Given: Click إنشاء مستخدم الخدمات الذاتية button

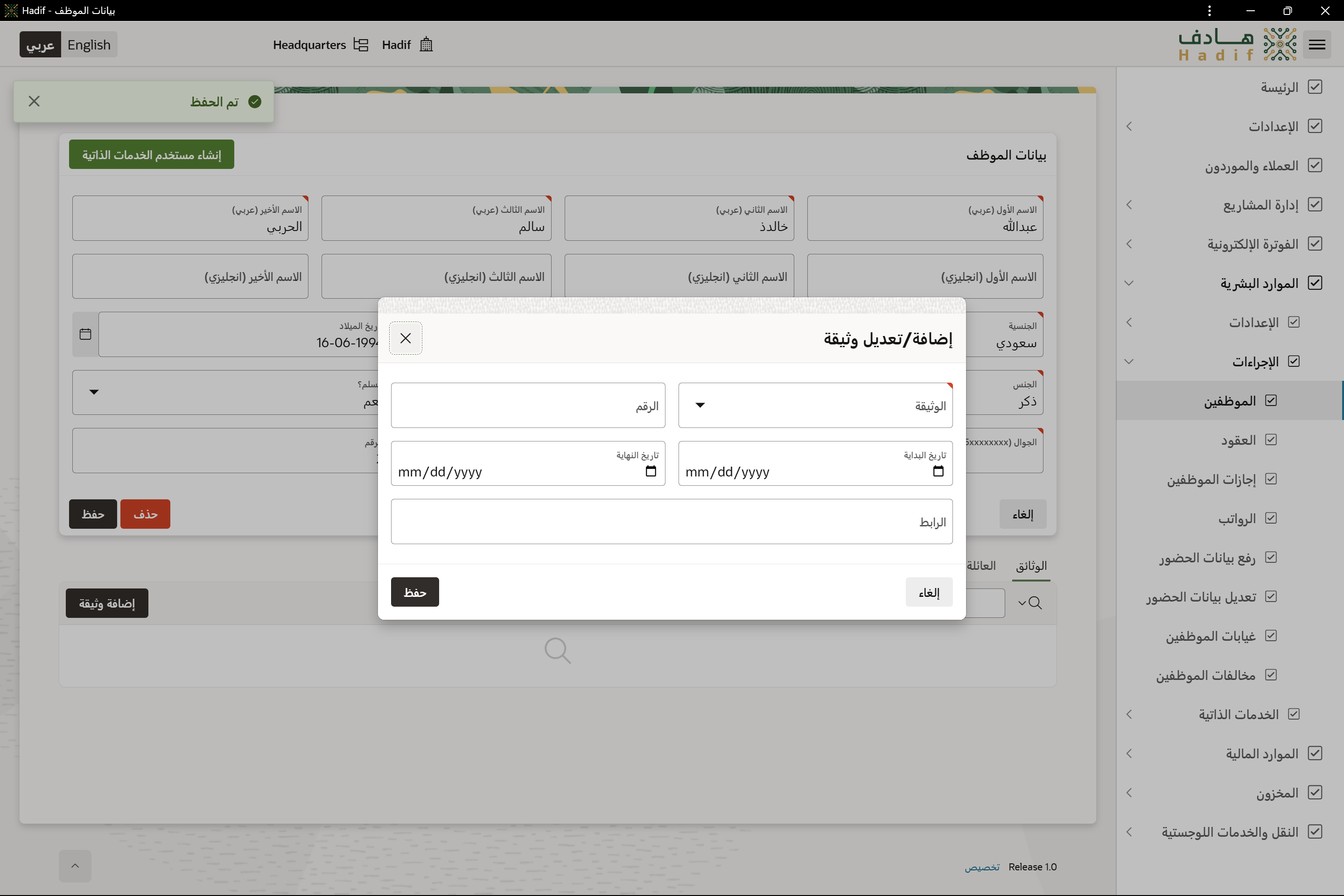Looking at the screenshot, I should click(151, 154).
